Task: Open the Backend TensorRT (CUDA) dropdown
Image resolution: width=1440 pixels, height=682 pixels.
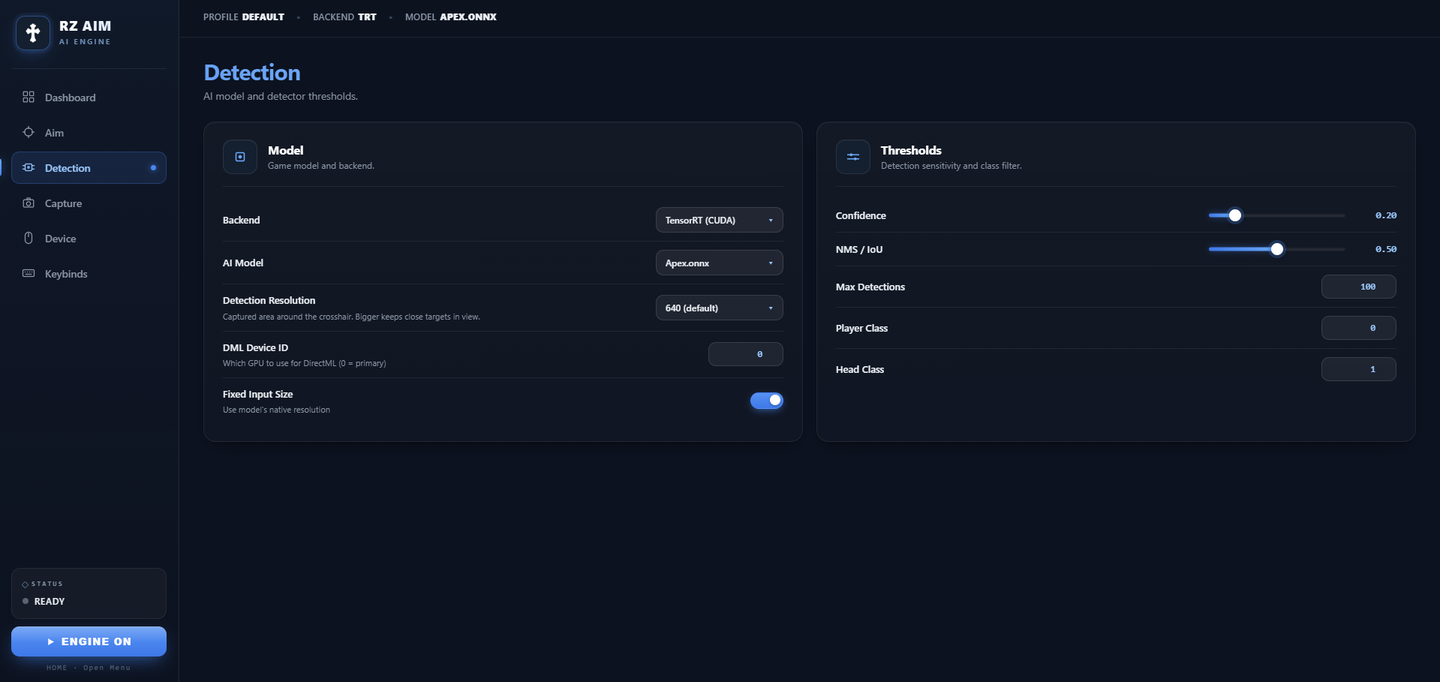Action: [x=719, y=220]
